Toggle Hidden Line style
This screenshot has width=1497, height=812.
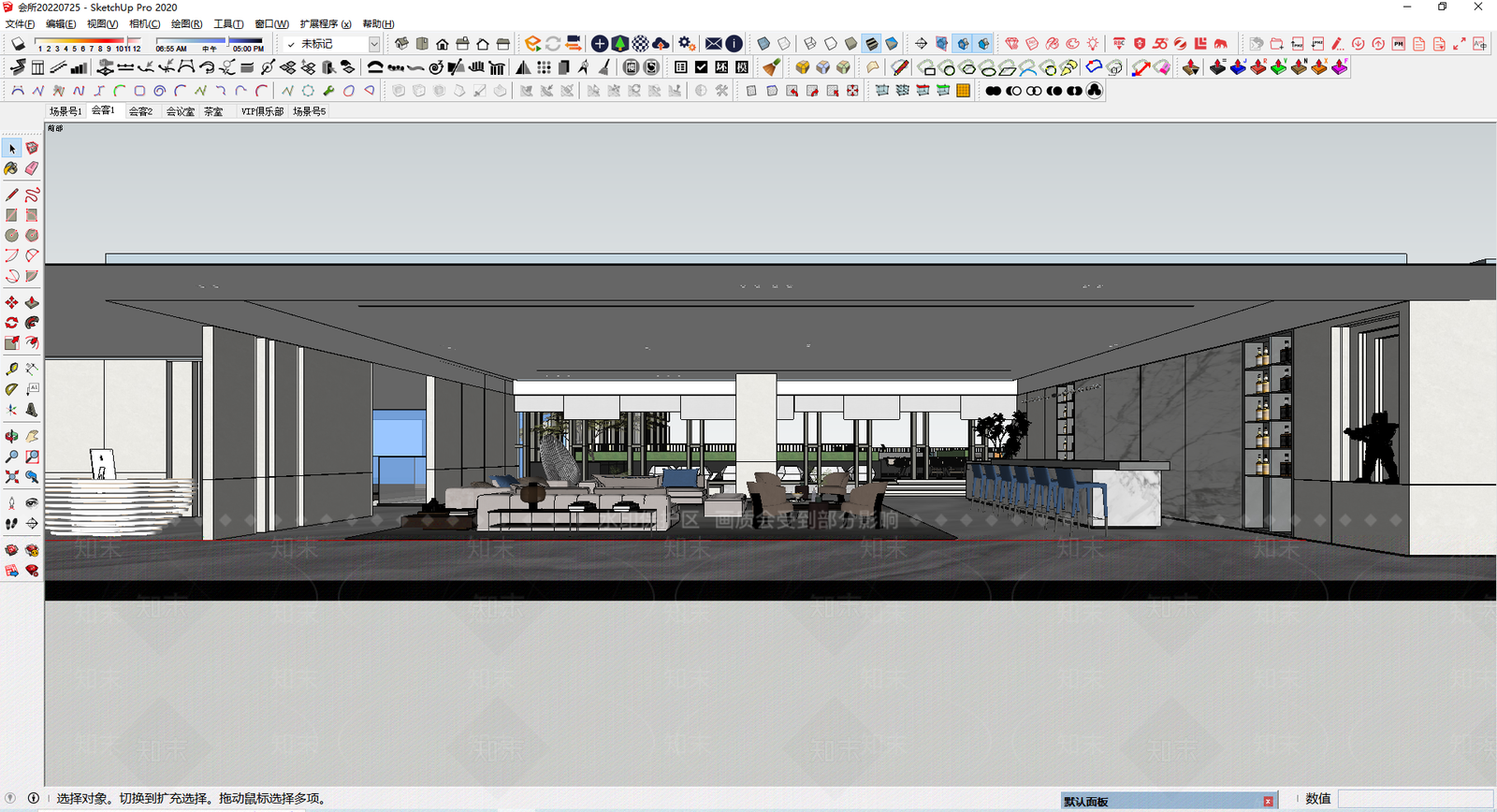[x=831, y=44]
